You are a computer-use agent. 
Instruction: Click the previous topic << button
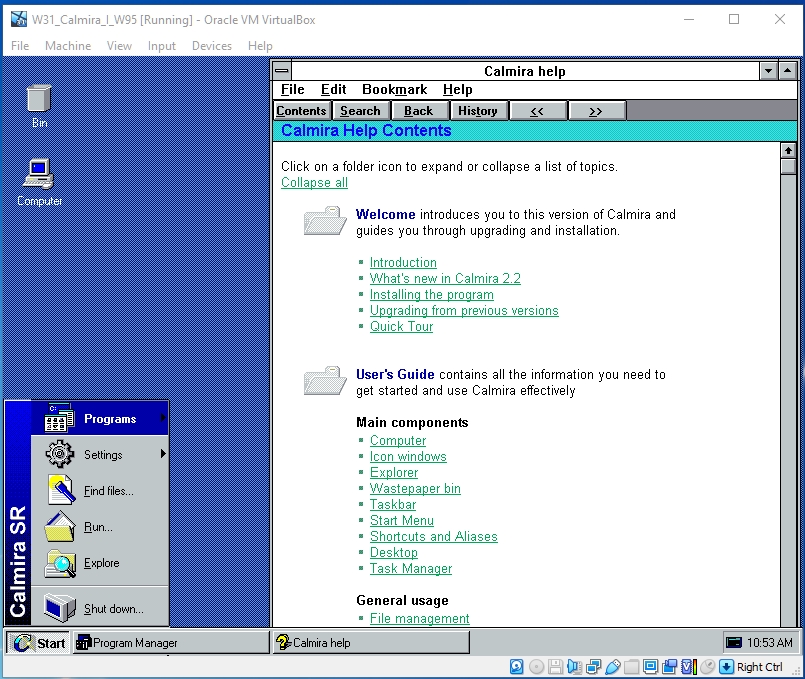537,110
